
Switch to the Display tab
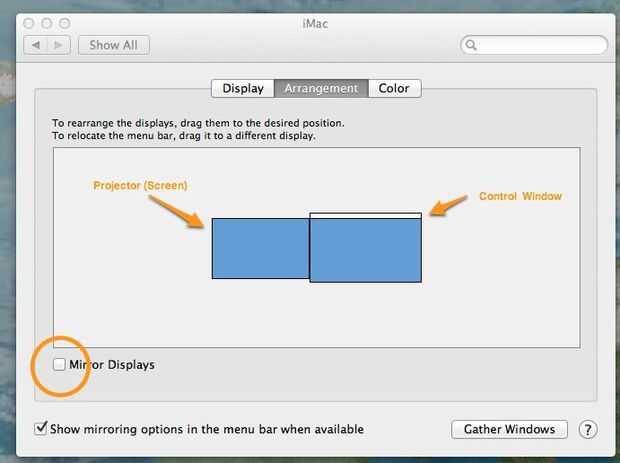pos(243,88)
